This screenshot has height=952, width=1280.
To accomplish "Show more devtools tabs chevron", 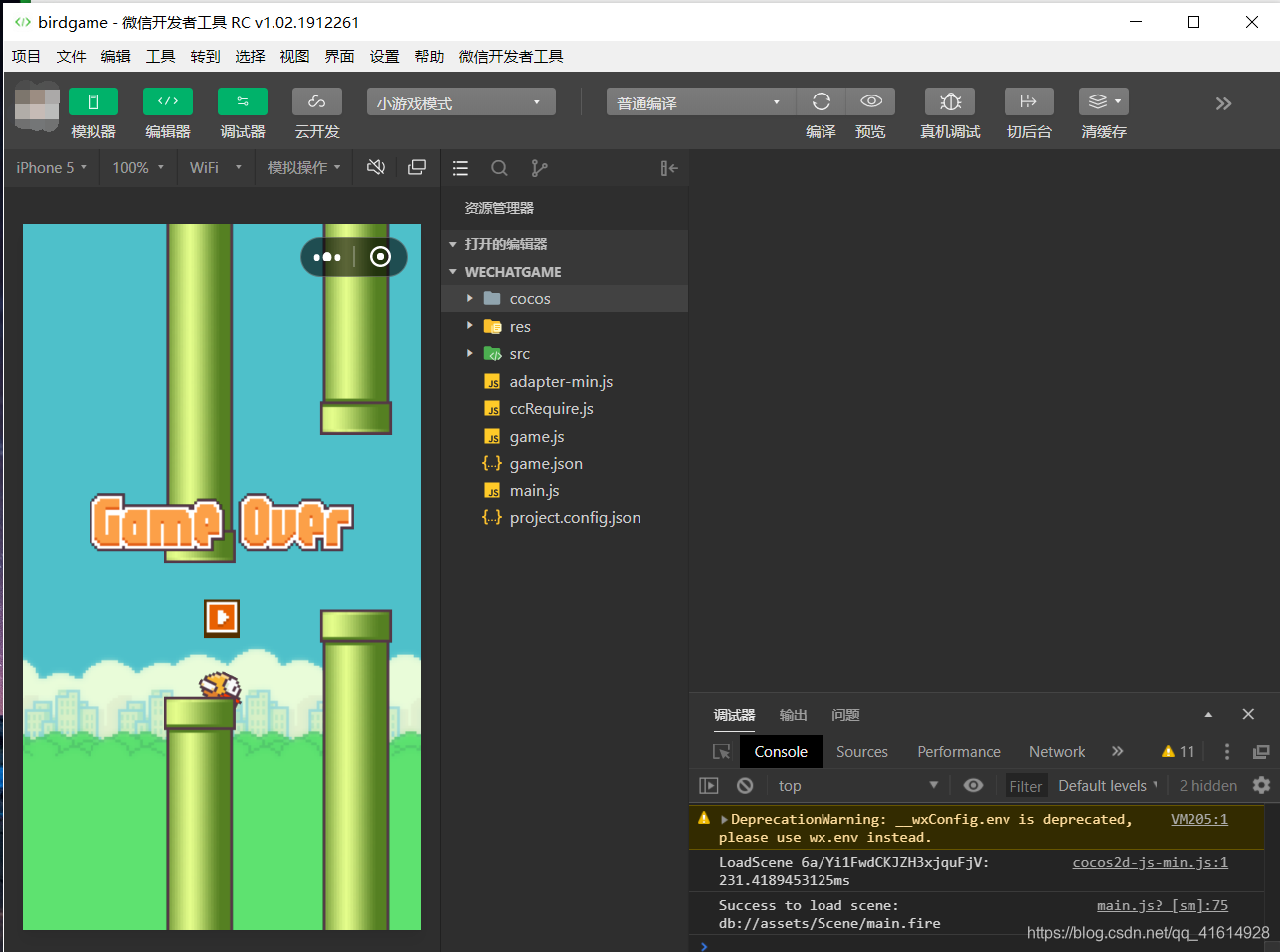I will [1117, 751].
